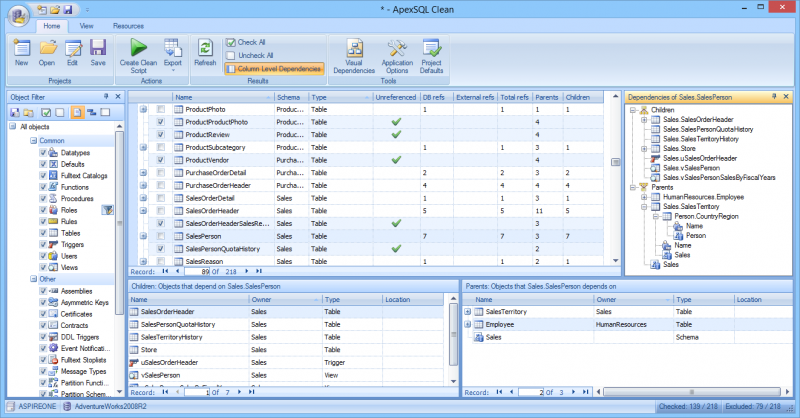Viewport: 800px width, 418px height.
Task: Open the Resources ribbon tab
Action: coord(128,25)
